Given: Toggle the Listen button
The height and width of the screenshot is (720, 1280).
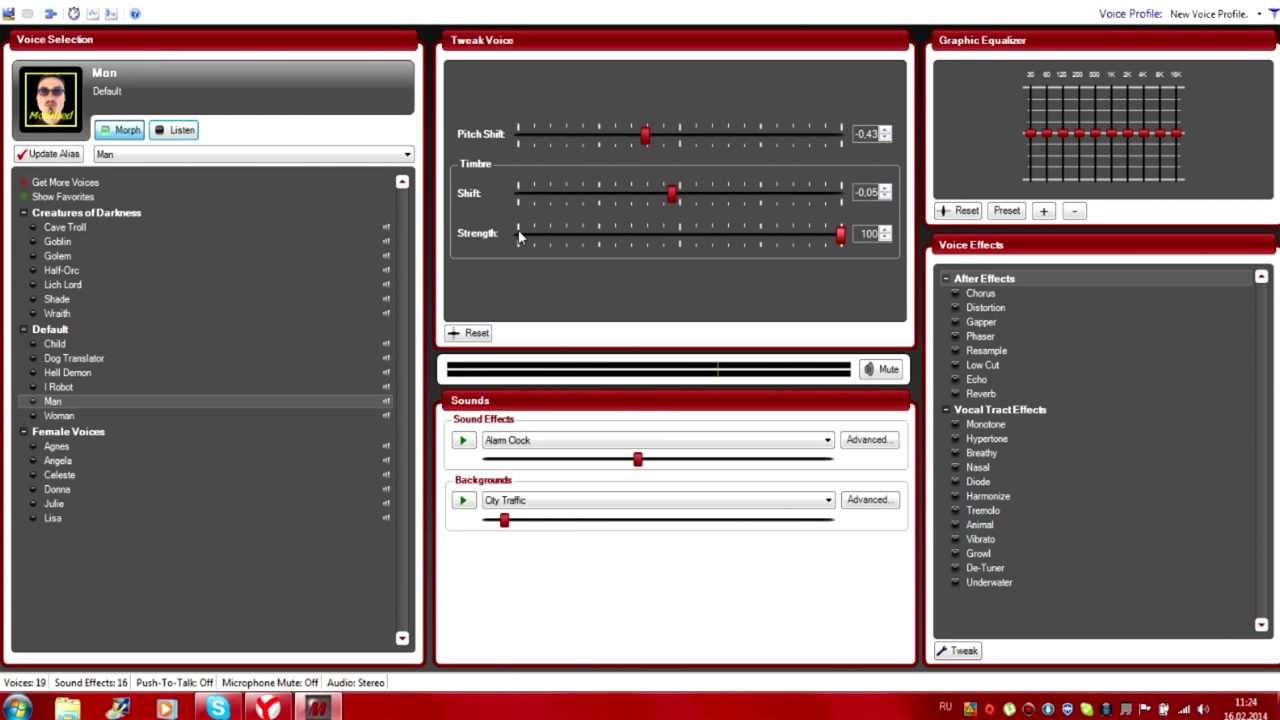Looking at the screenshot, I should (174, 130).
